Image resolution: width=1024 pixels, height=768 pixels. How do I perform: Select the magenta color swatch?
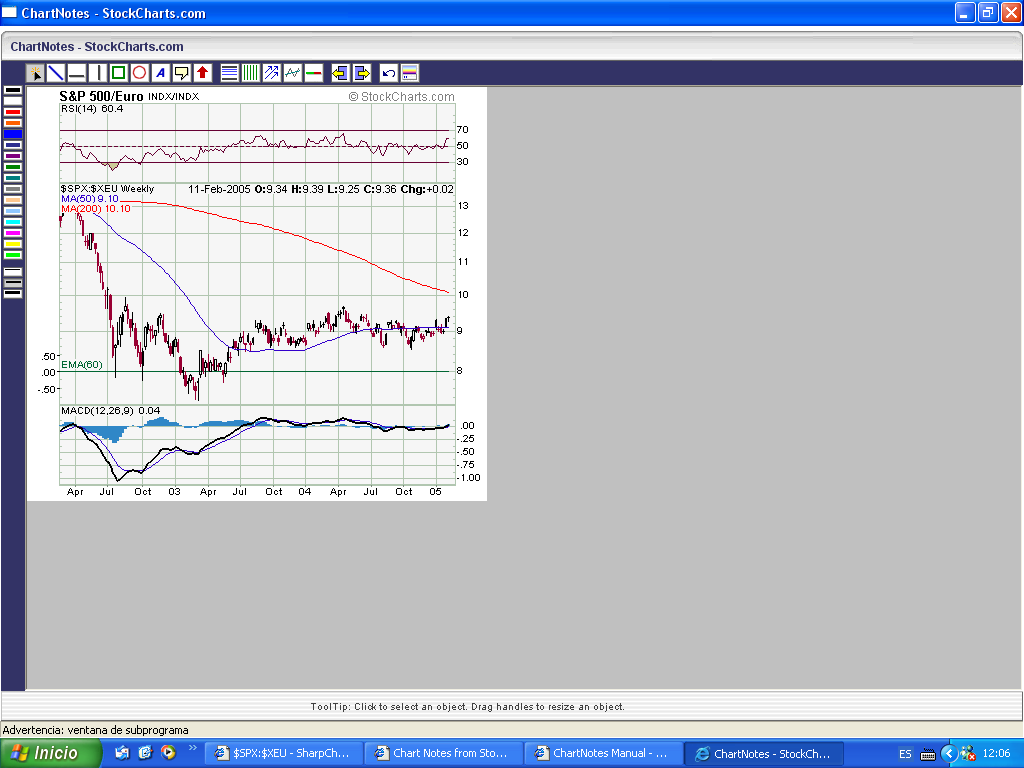[x=13, y=233]
